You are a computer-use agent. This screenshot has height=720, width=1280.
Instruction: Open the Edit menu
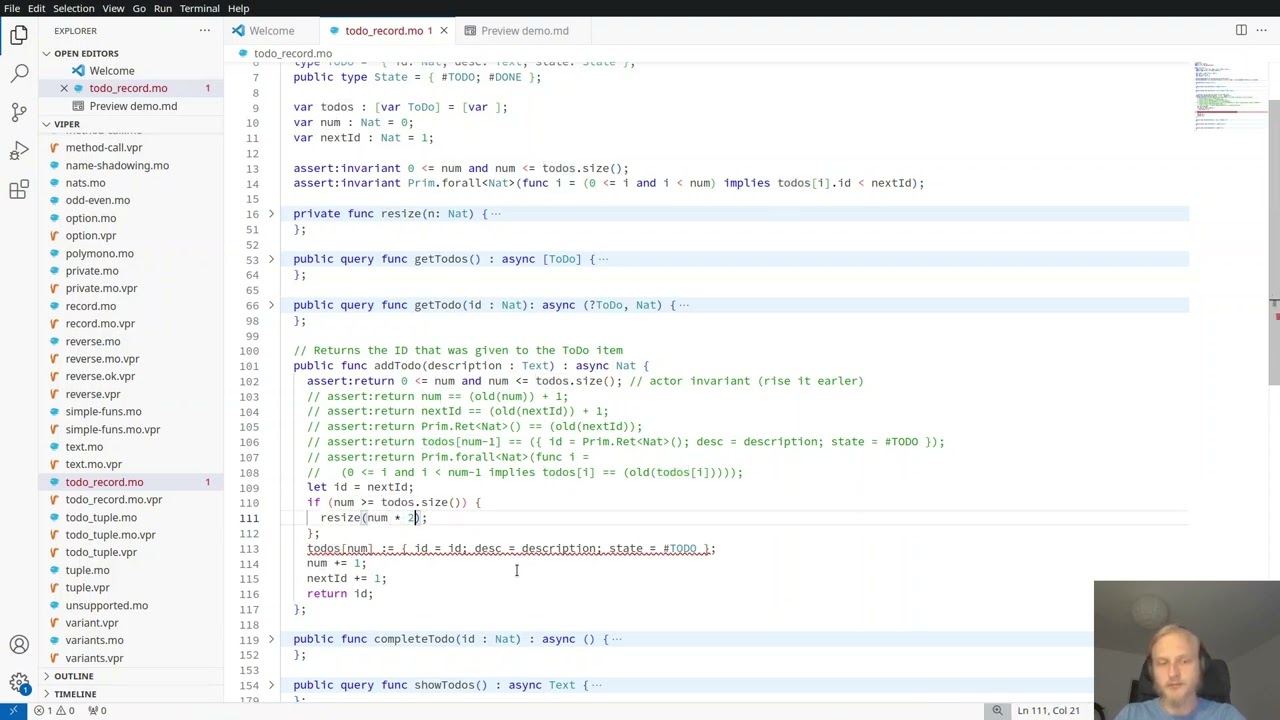(x=36, y=8)
